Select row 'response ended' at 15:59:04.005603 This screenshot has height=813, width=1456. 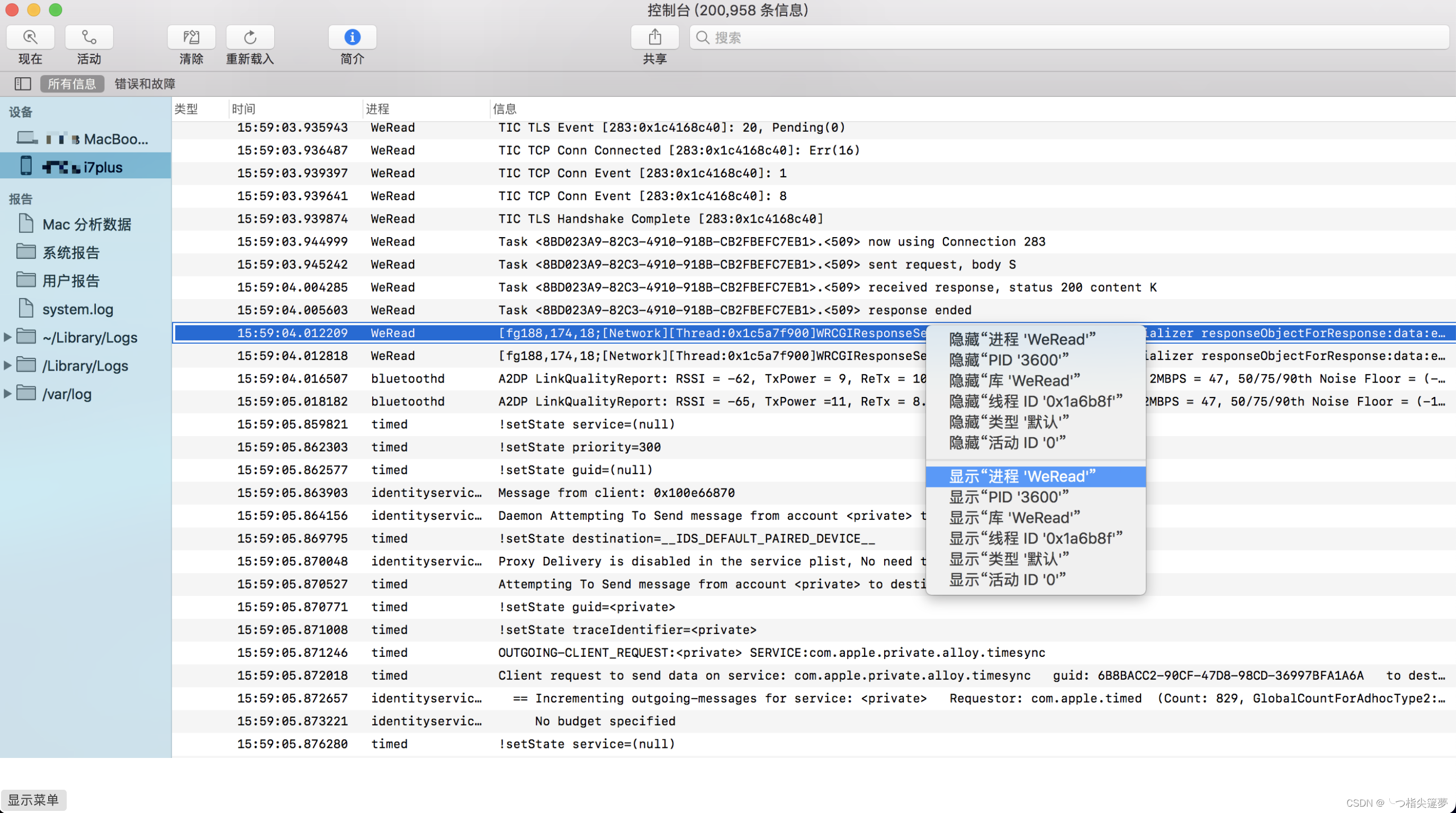(x=813, y=310)
